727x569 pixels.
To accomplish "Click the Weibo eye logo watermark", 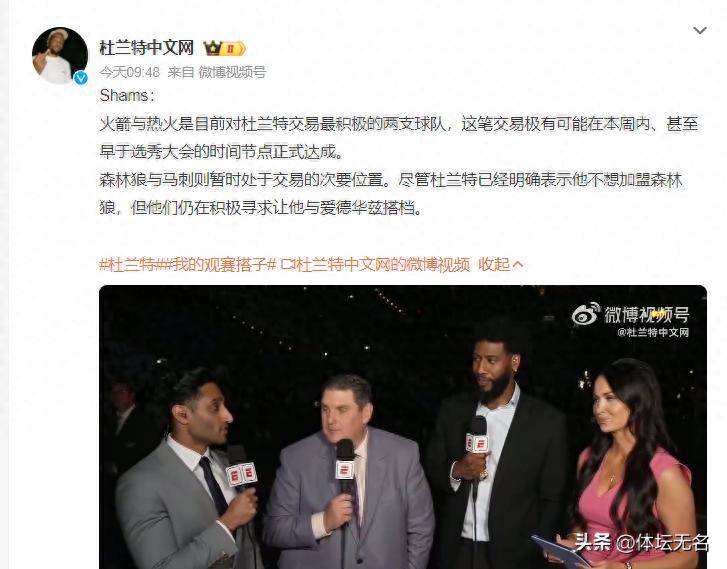I will (x=586, y=314).
